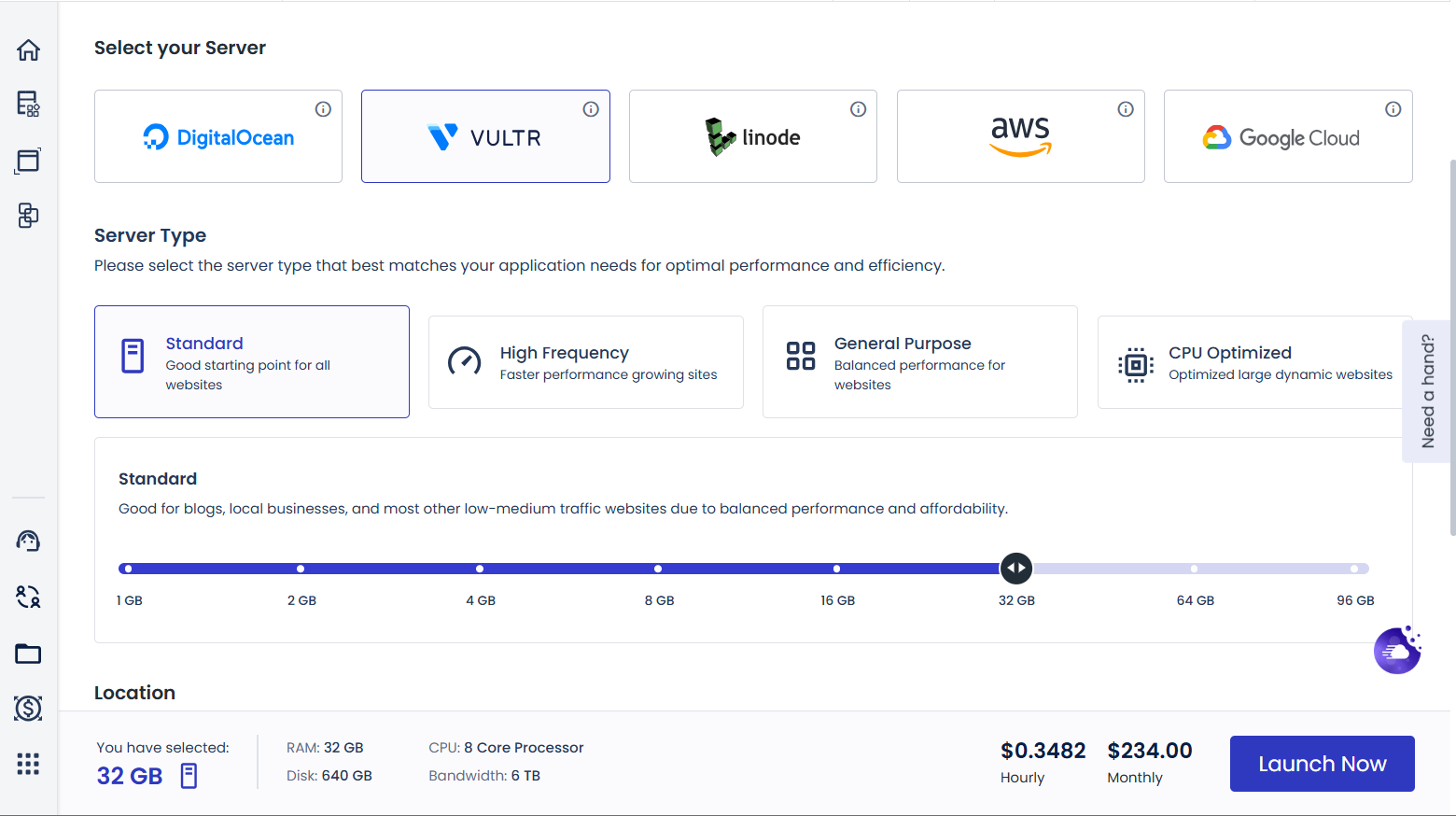
Task: Click the Server Type heading
Action: 150,235
